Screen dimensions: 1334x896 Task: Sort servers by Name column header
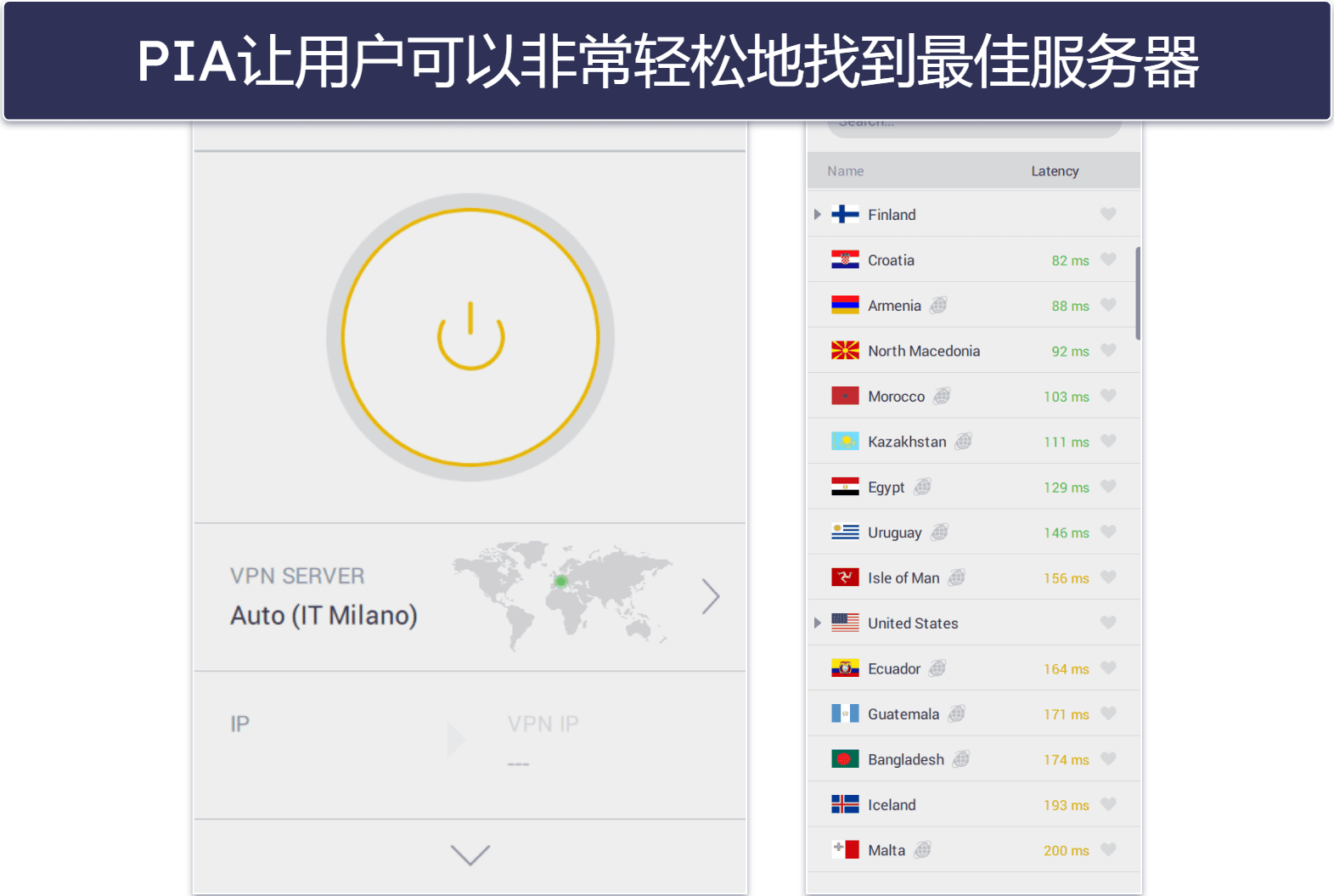tap(846, 171)
